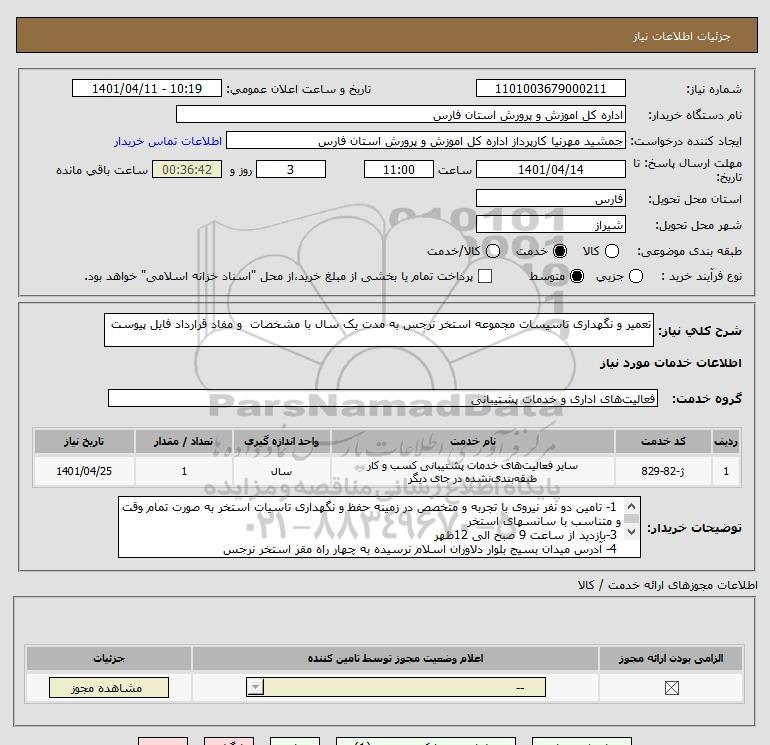Click the remaining days field showing 3
Screen dimensions: 770x745
pyautogui.click(x=291, y=170)
